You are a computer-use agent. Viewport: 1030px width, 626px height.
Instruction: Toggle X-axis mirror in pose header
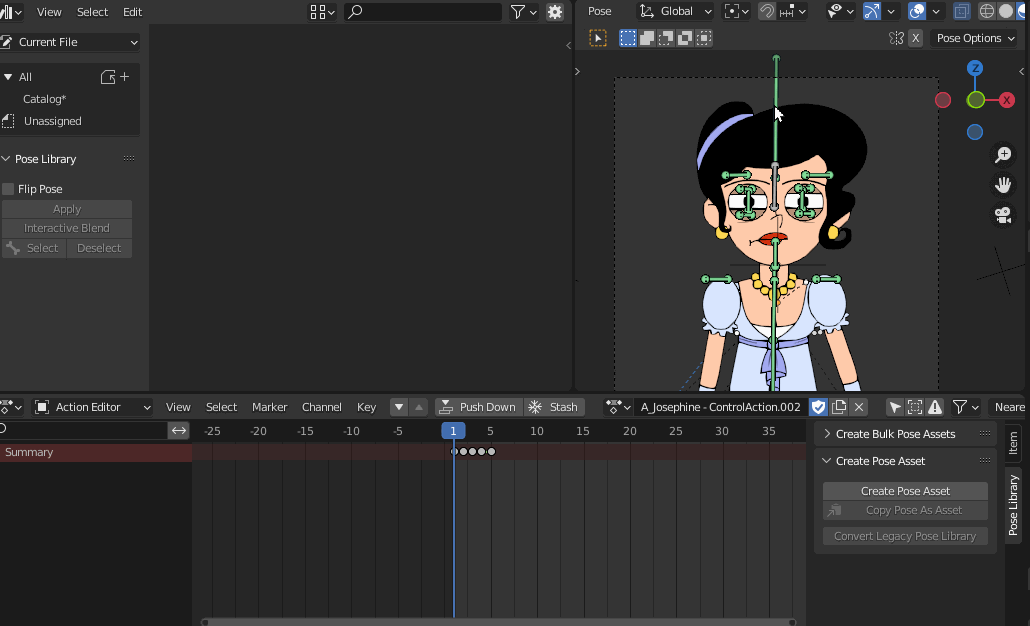[914, 38]
